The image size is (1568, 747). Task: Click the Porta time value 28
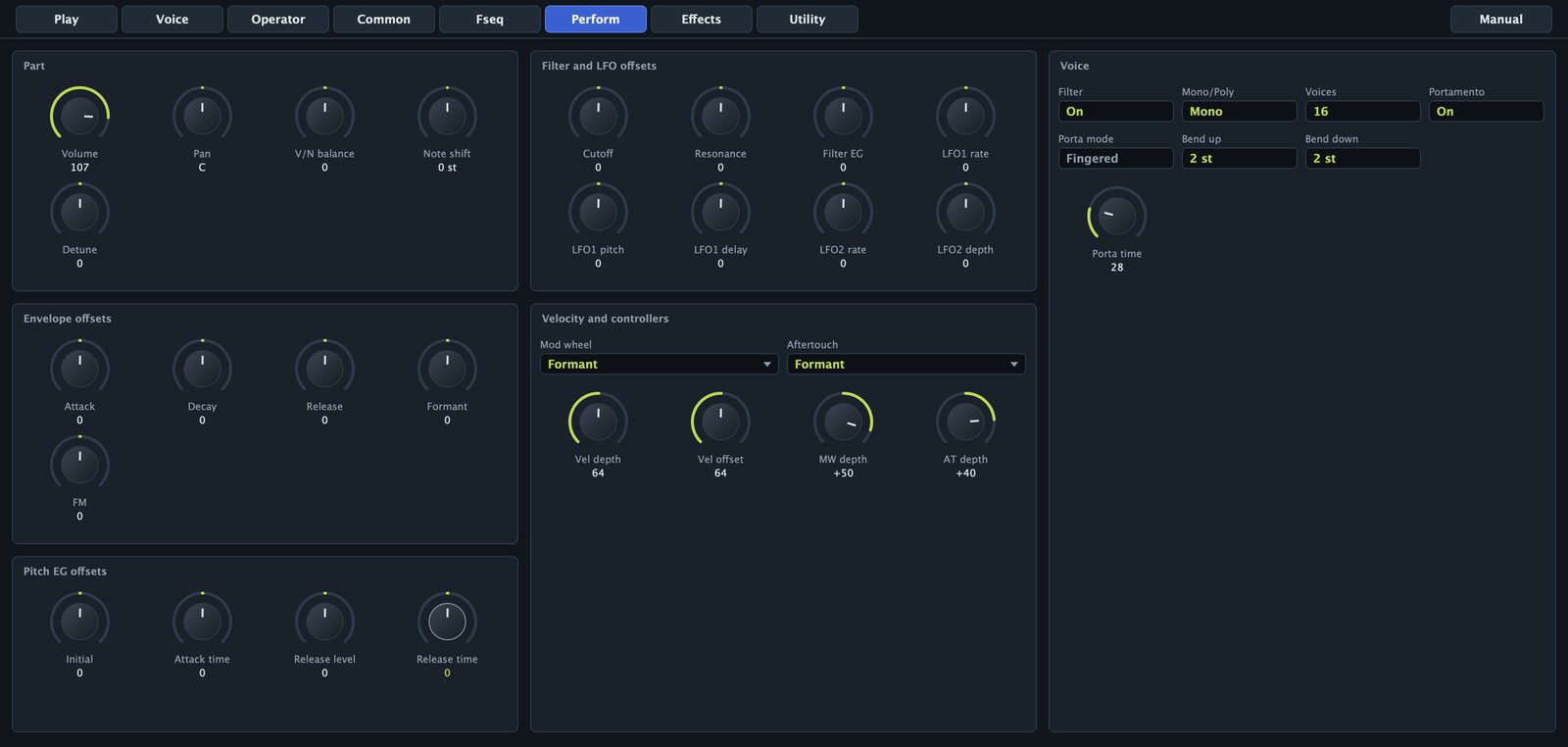(x=1116, y=268)
